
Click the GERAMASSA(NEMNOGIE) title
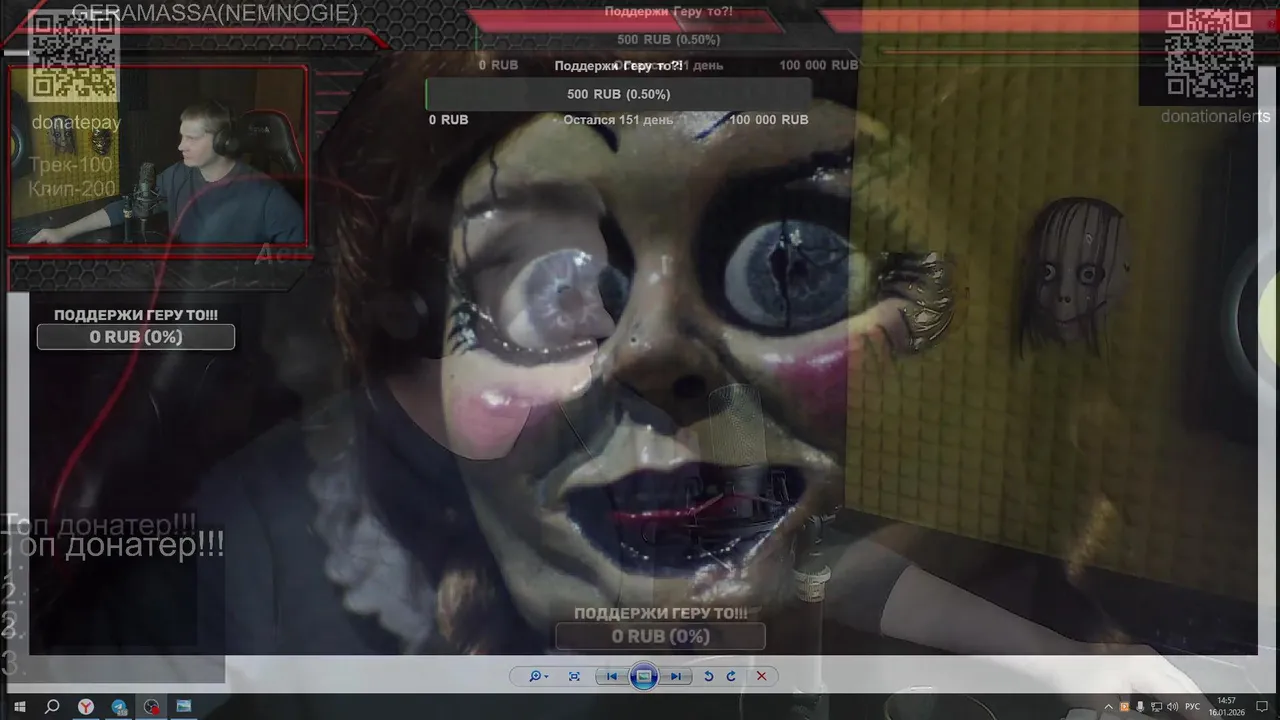point(215,13)
